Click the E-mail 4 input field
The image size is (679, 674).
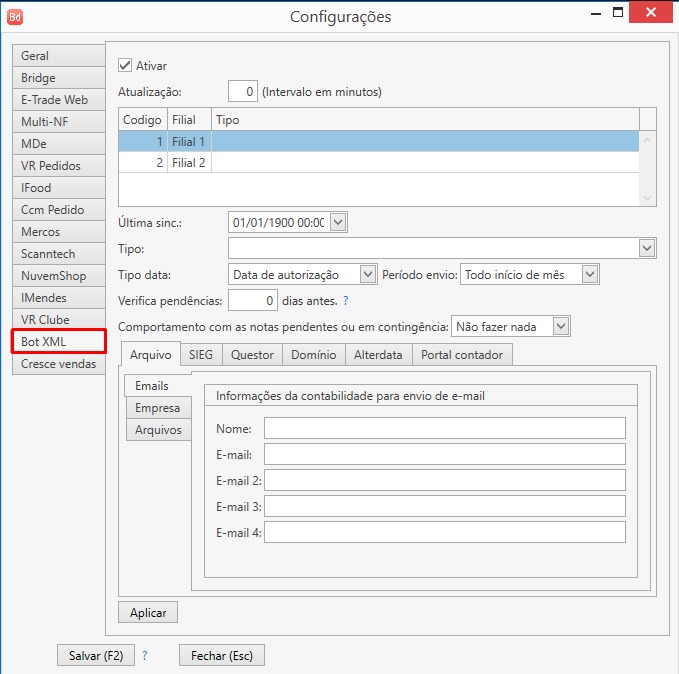coord(445,532)
